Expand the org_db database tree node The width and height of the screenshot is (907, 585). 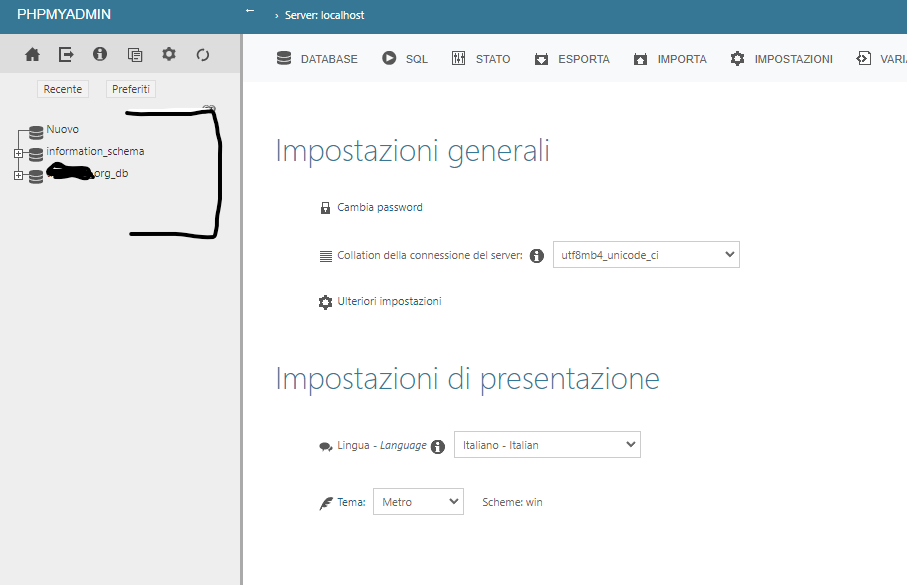pyautogui.click(x=18, y=175)
